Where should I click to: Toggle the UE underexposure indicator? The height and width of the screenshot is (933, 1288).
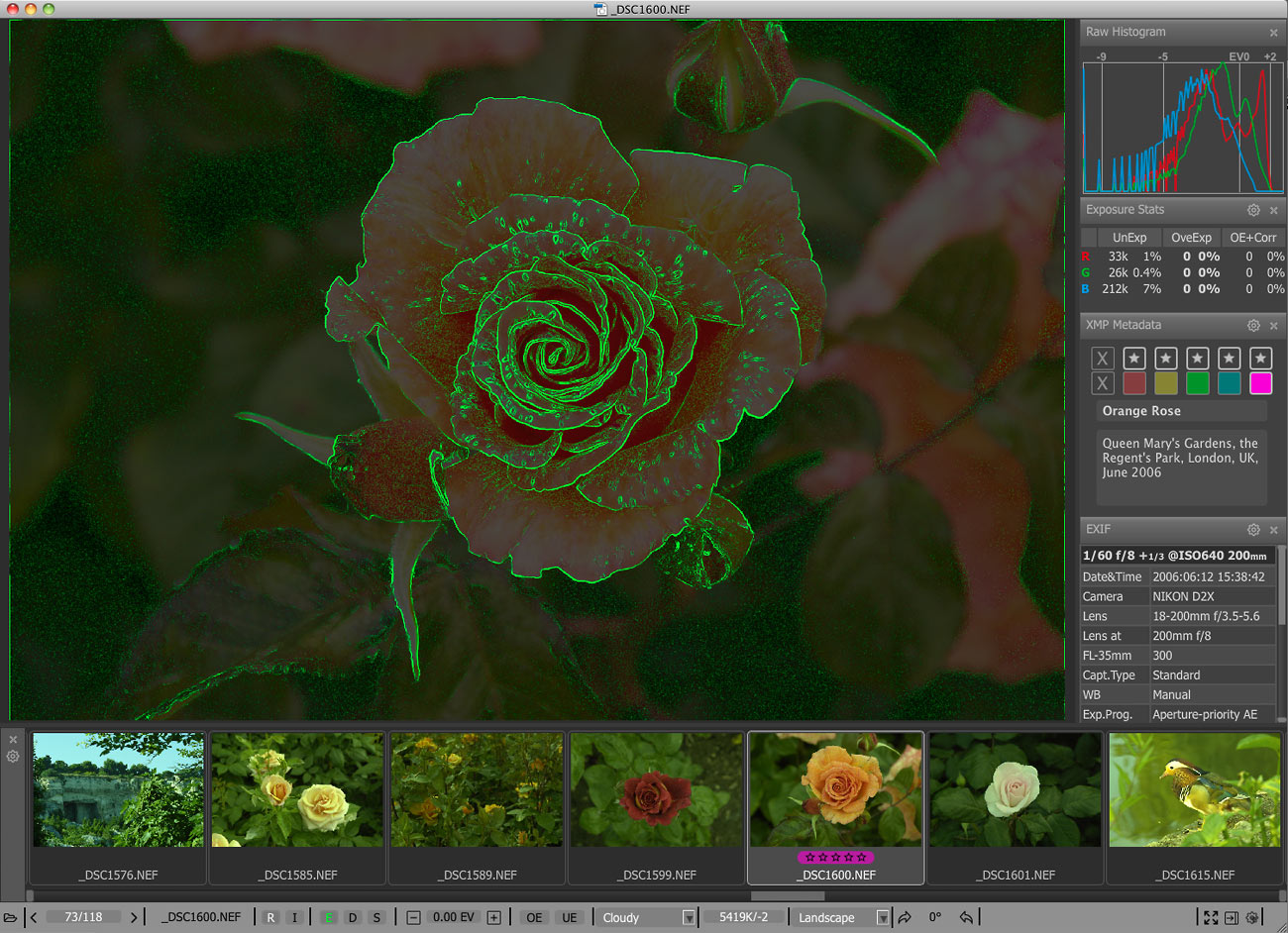[x=570, y=918]
